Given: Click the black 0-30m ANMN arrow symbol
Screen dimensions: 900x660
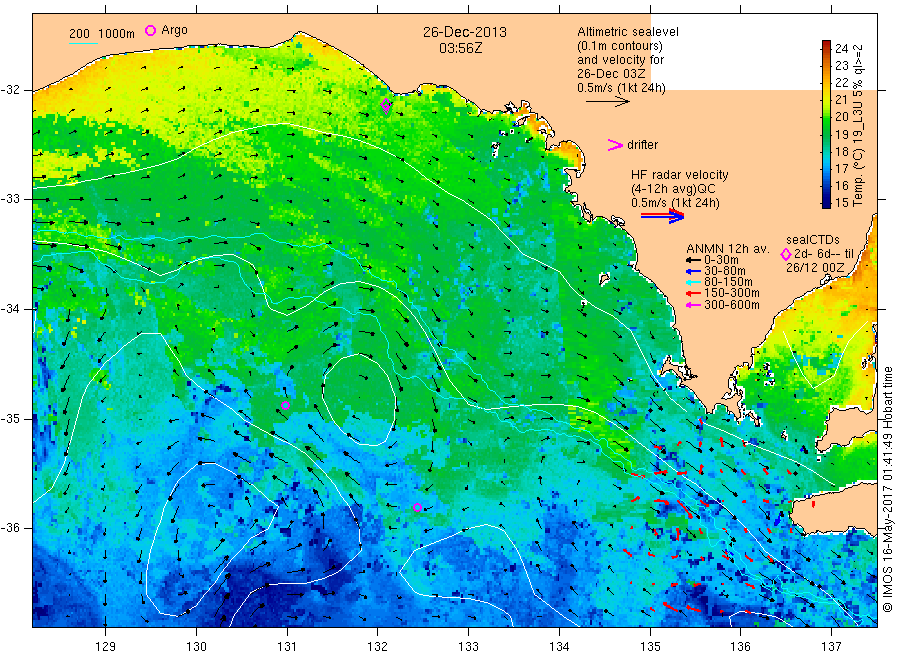Looking at the screenshot, I should (x=693, y=260).
